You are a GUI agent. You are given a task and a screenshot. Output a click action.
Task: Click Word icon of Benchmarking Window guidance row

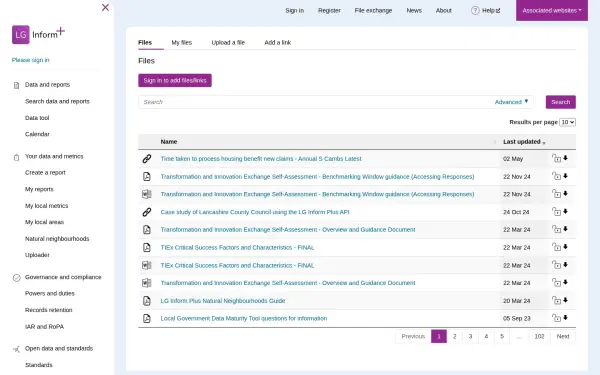click(x=147, y=194)
